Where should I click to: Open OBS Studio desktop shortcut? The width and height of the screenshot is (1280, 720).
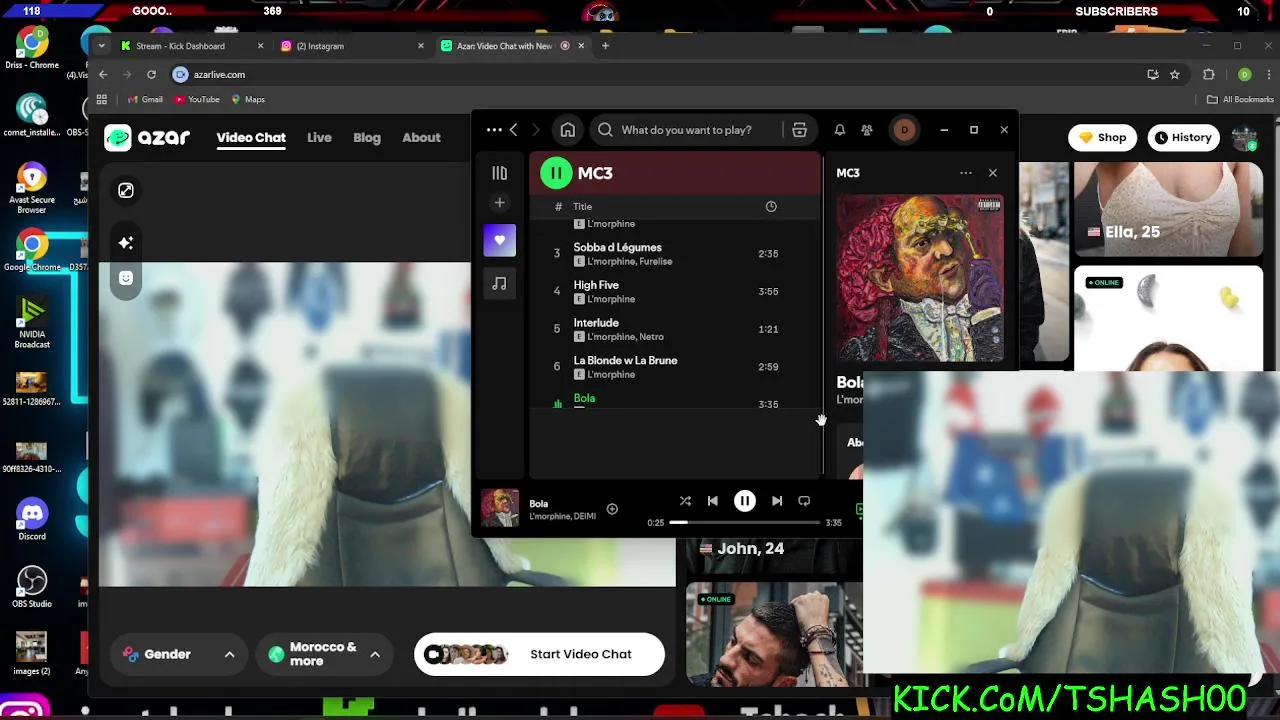[x=32, y=587]
